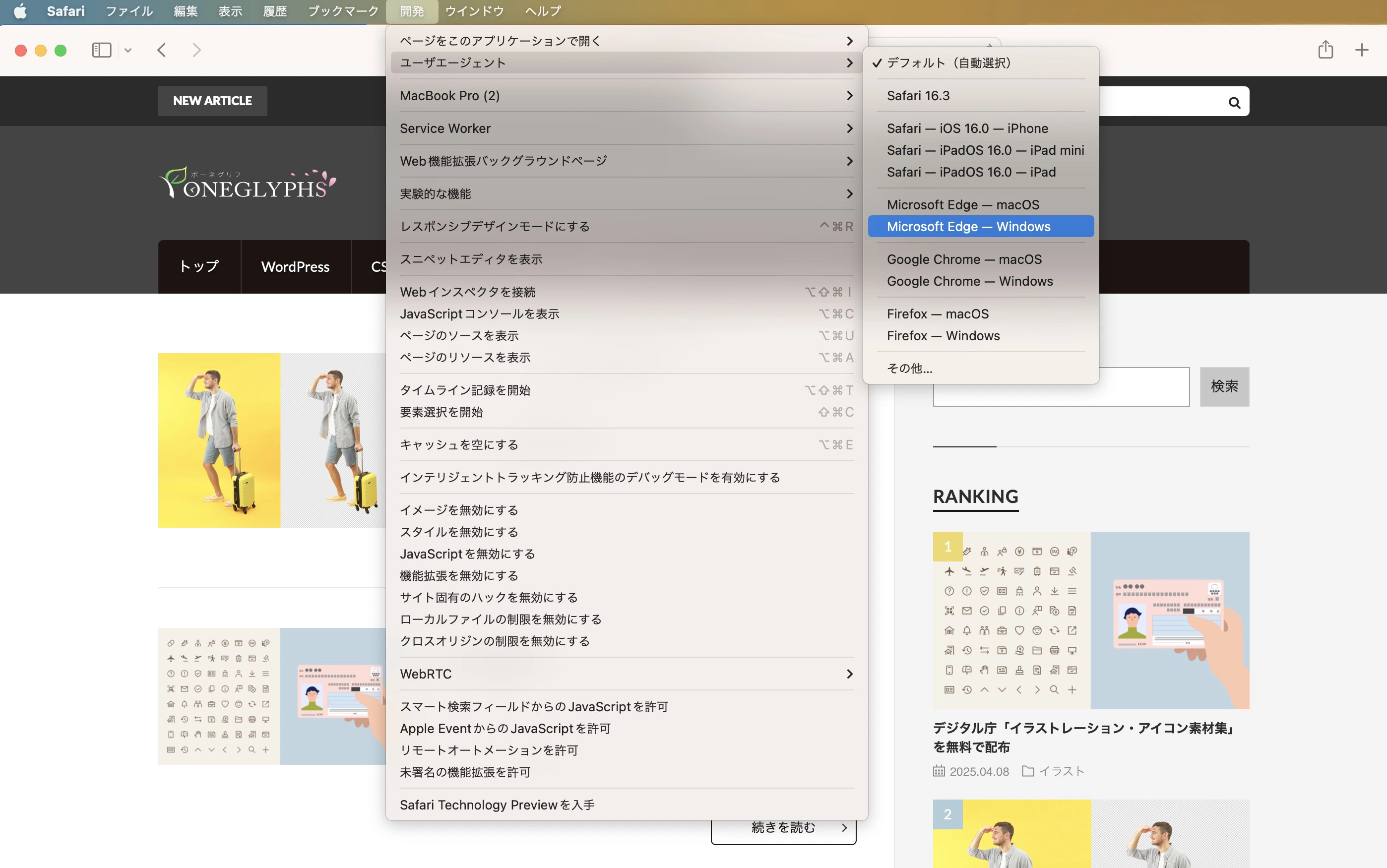The height and width of the screenshot is (868, 1387).
Task: Expand Web機能拡張バックグラウンドページ submenu
Action: point(627,161)
